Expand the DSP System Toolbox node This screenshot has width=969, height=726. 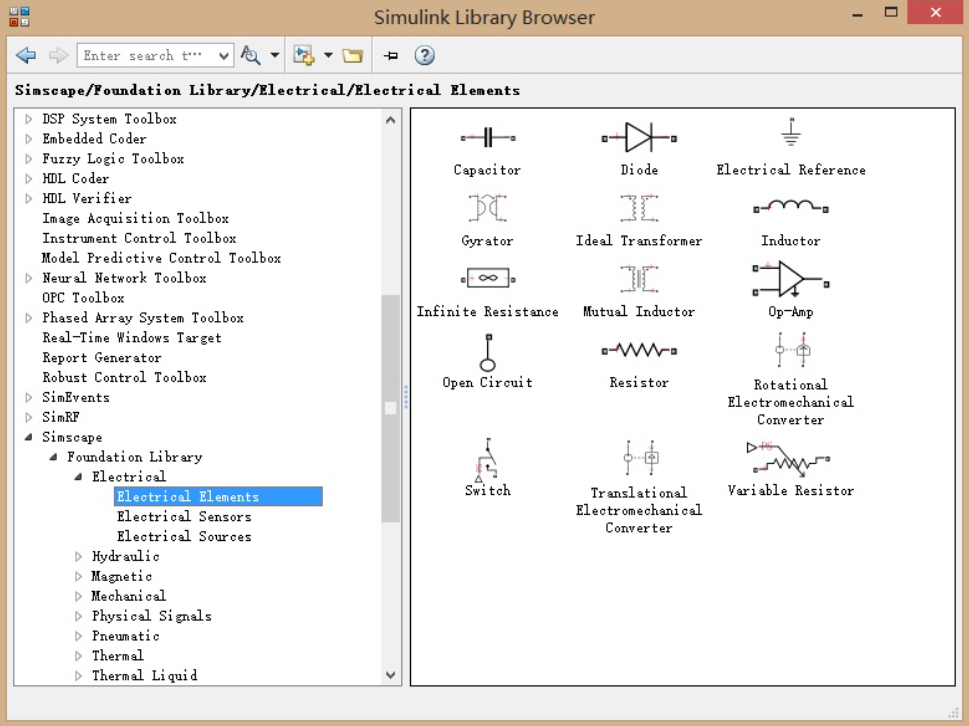(28, 119)
